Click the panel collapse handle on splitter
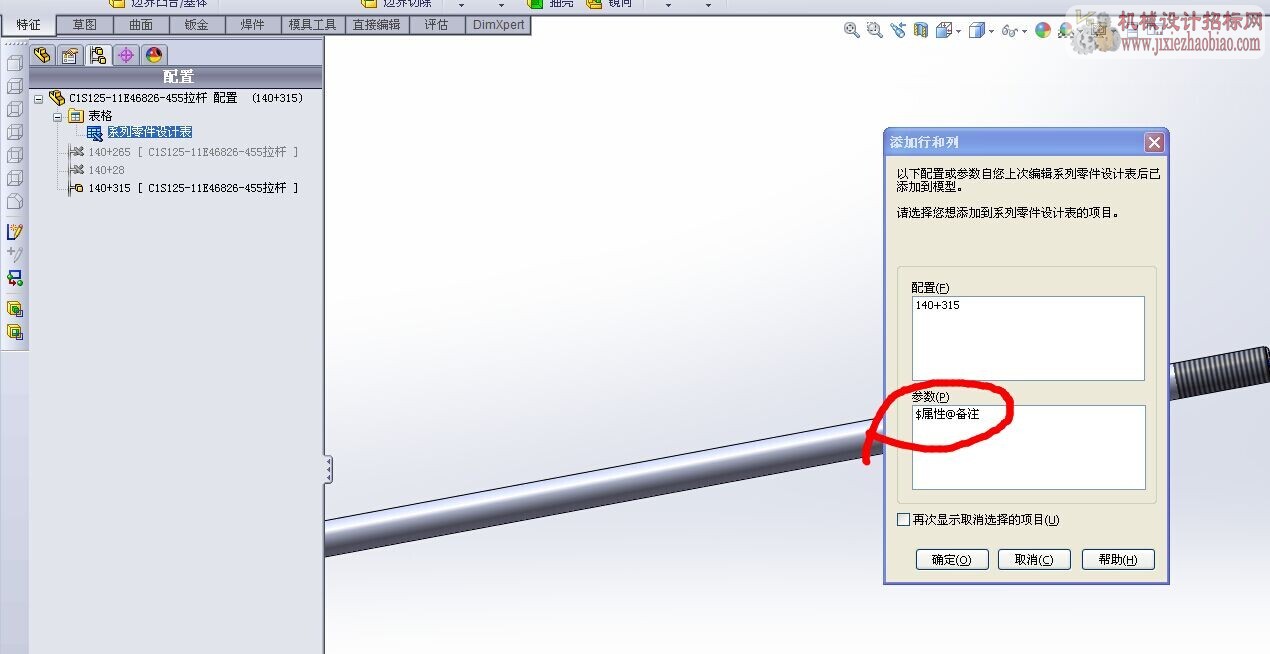Viewport: 1270px width, 654px height. (328, 469)
